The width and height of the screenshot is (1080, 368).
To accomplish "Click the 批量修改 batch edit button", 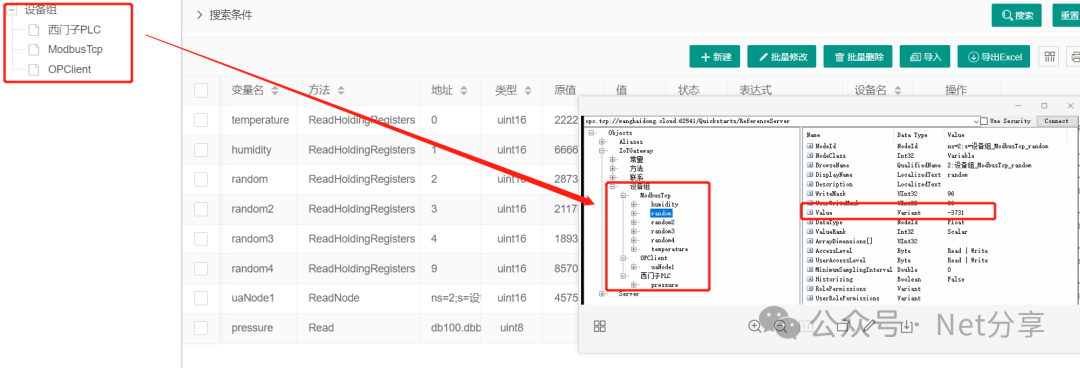I will point(782,57).
